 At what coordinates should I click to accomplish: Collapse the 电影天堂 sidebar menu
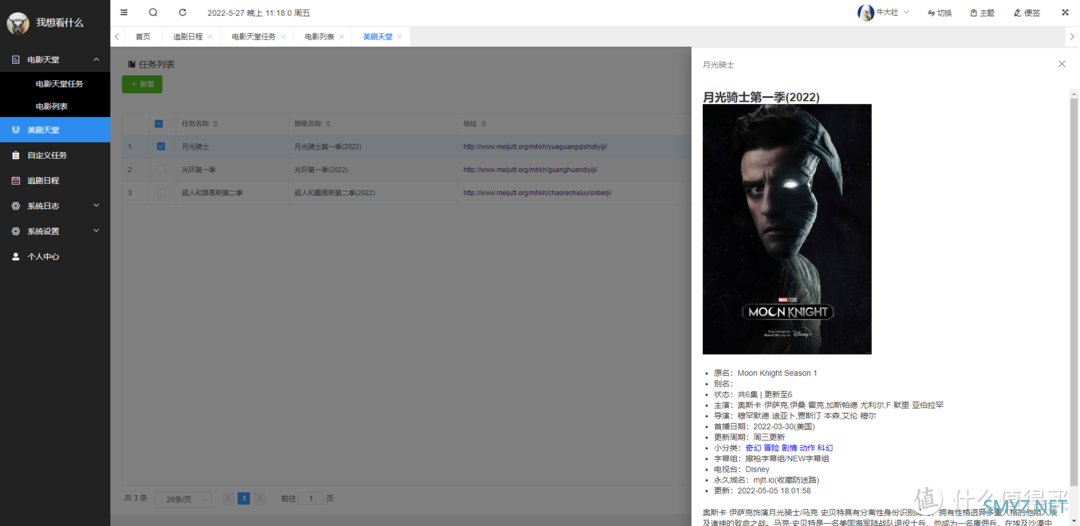[x=96, y=60]
